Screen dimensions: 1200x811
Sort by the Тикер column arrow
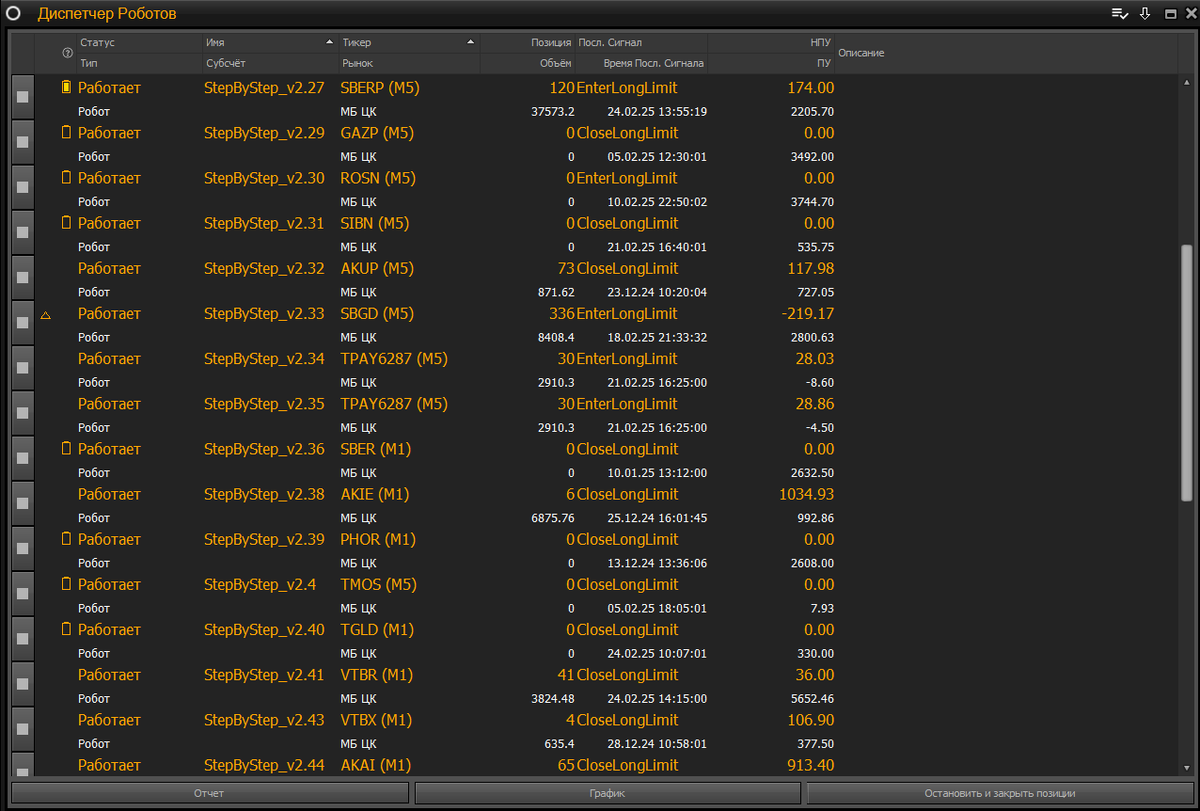coord(470,43)
